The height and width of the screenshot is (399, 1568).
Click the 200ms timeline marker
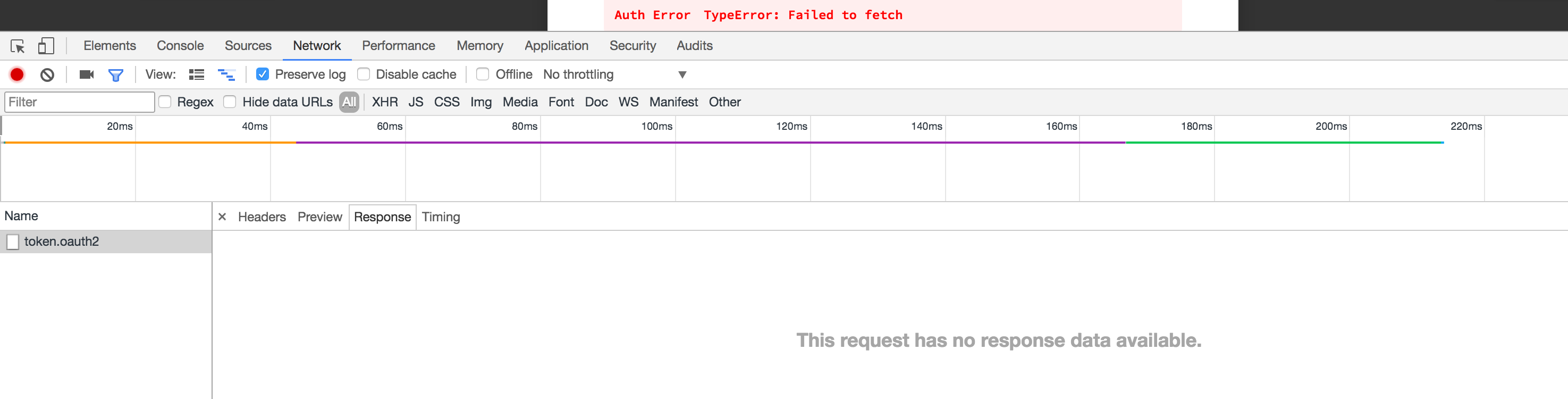pos(1331,126)
